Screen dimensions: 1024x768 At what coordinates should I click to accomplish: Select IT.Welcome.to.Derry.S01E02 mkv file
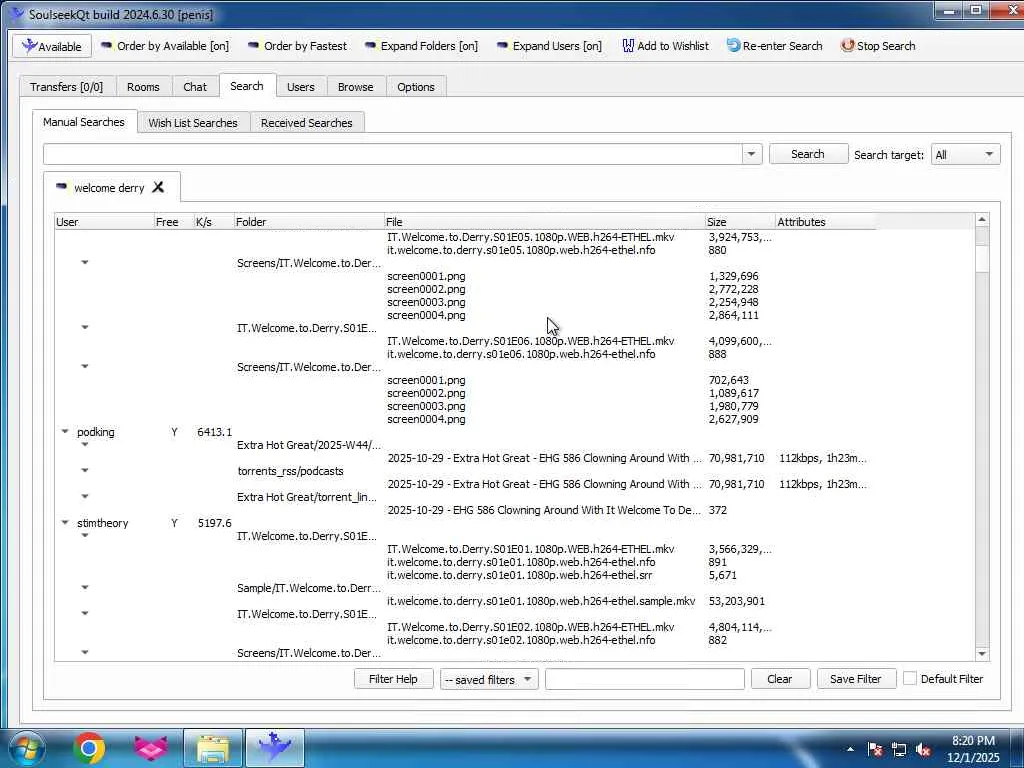pos(530,627)
